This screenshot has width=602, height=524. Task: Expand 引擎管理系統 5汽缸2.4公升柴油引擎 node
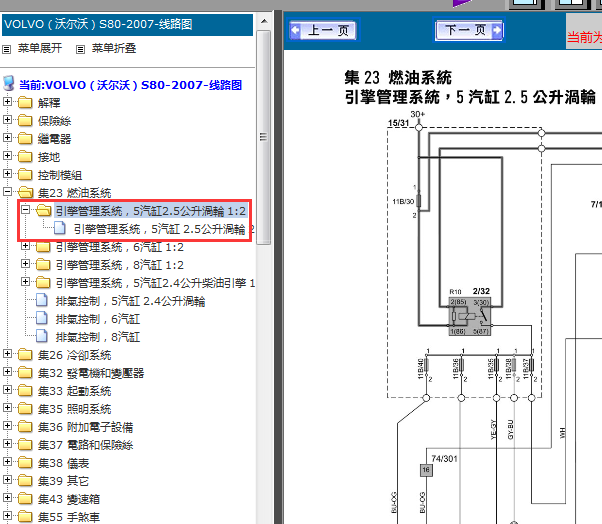pyautogui.click(x=25, y=282)
